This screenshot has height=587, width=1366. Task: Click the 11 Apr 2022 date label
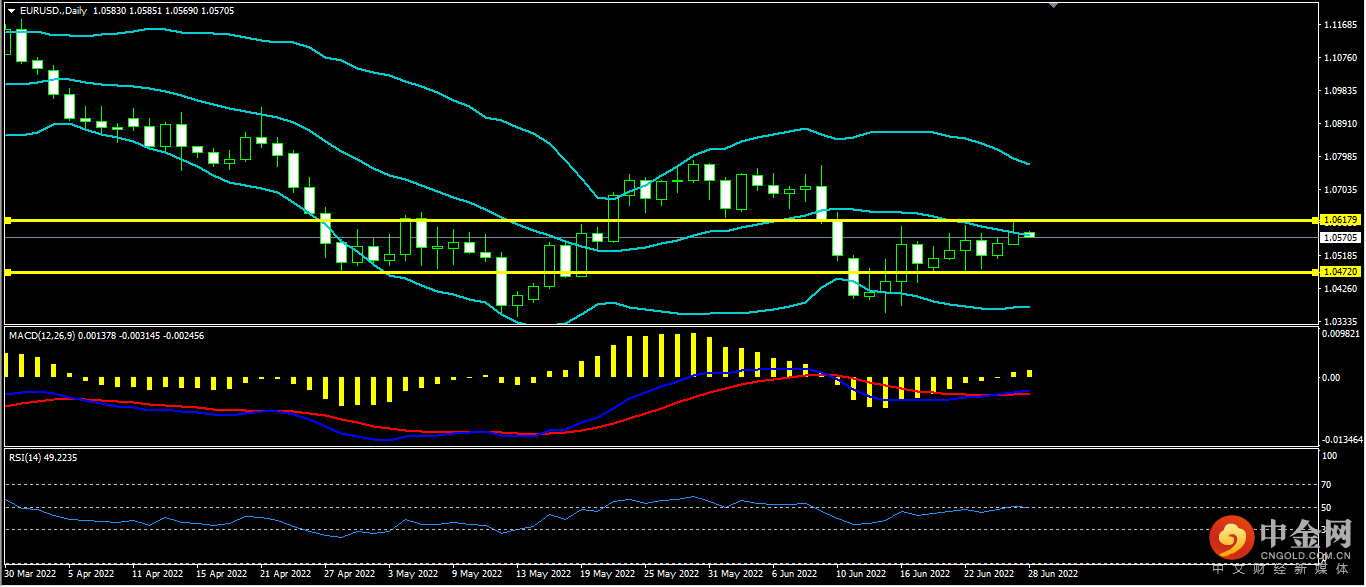point(157,575)
